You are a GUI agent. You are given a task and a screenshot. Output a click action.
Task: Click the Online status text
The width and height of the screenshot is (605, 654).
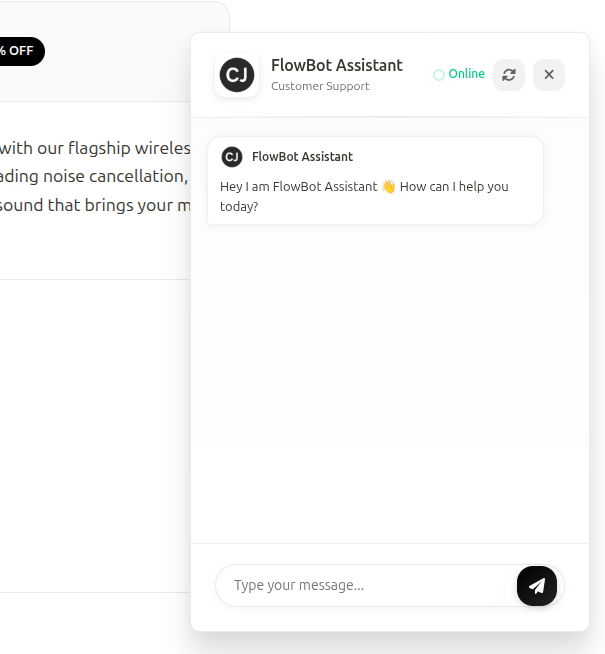click(466, 74)
